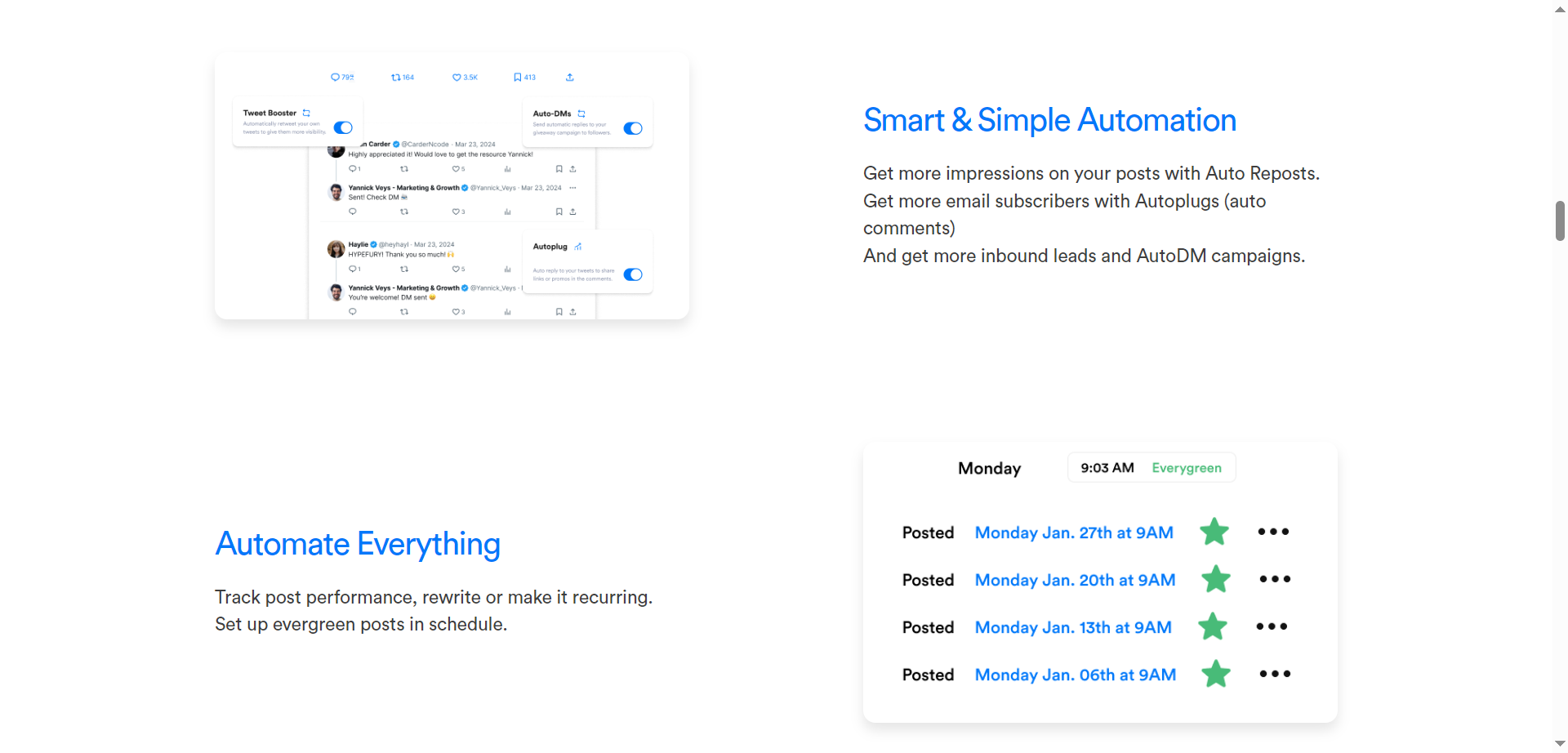Open analytics icon under Carder's tweet
The width and height of the screenshot is (1568, 753).
pos(507,169)
